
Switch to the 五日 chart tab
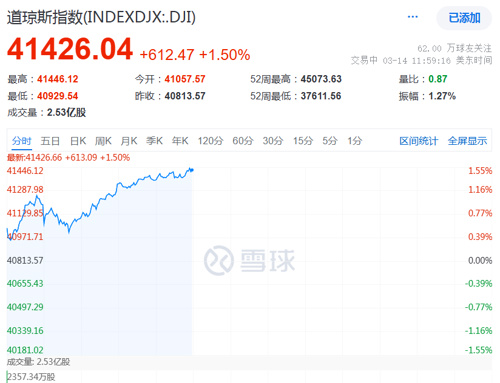pyautogui.click(x=50, y=141)
